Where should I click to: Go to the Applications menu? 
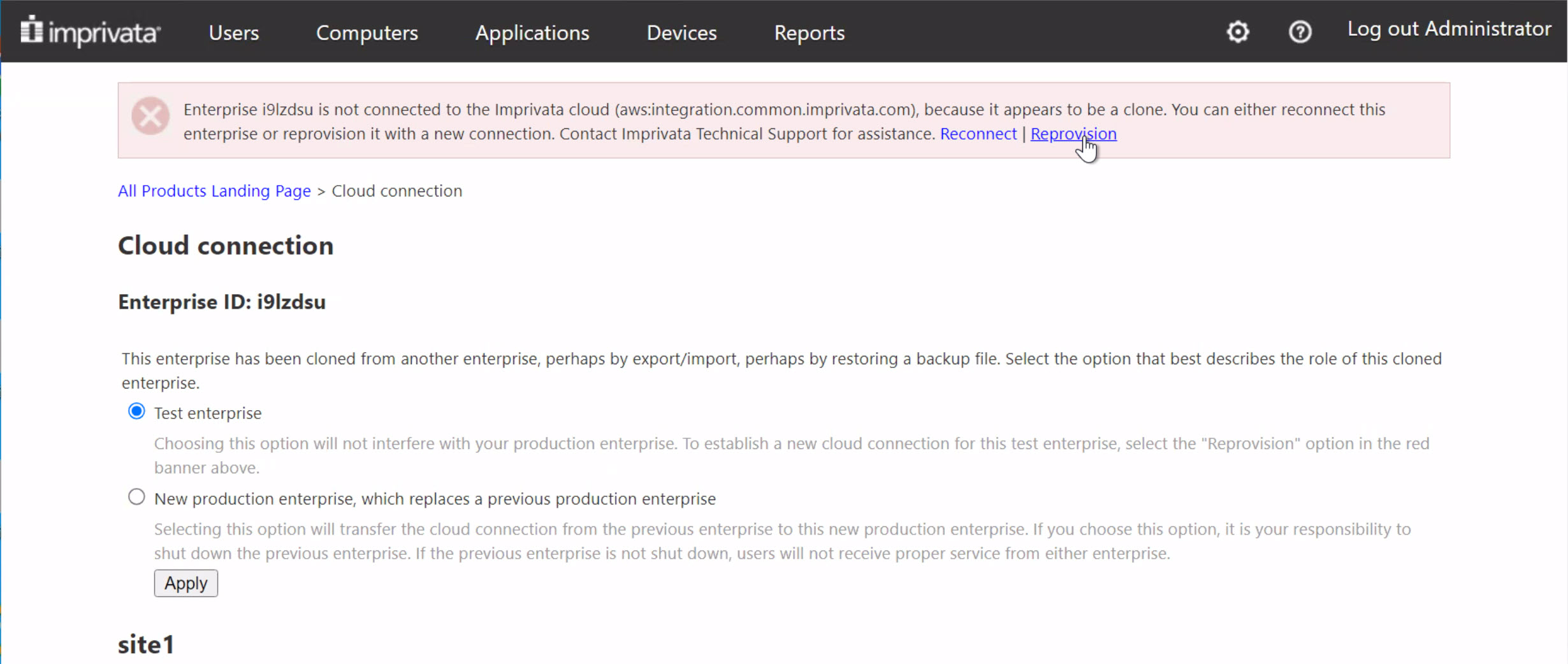(532, 33)
